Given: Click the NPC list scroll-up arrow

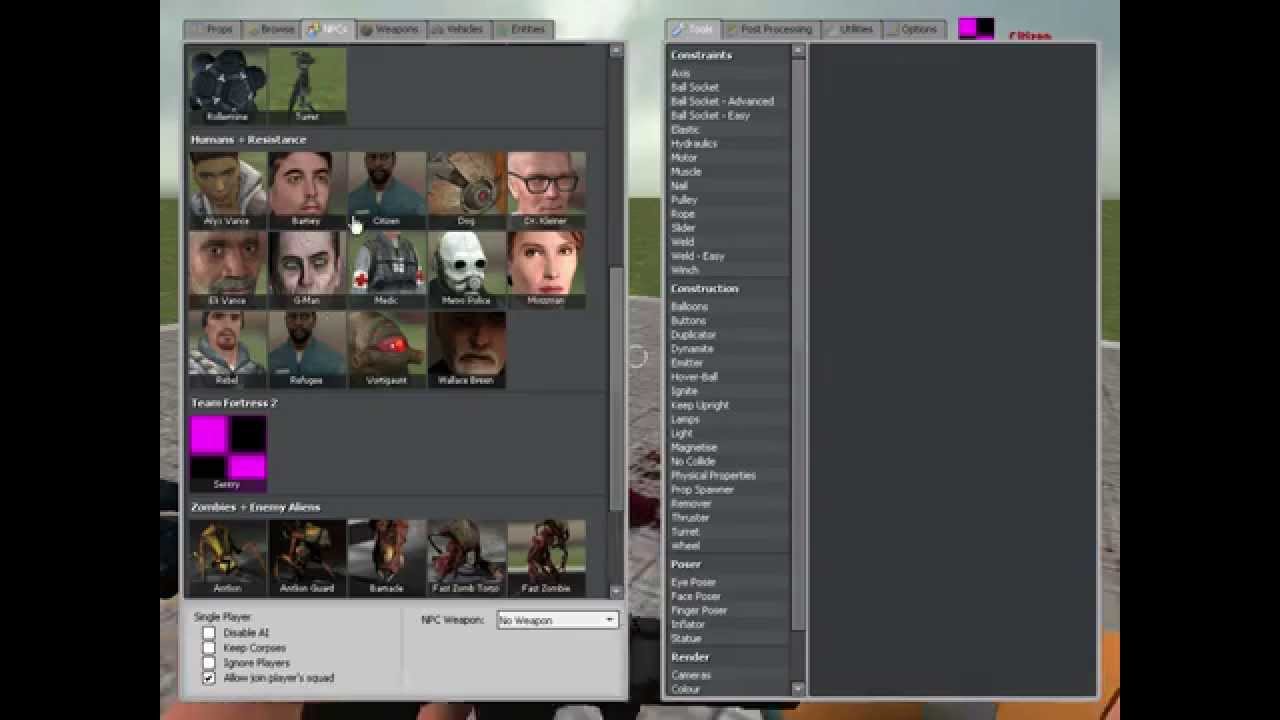Looking at the screenshot, I should [616, 50].
